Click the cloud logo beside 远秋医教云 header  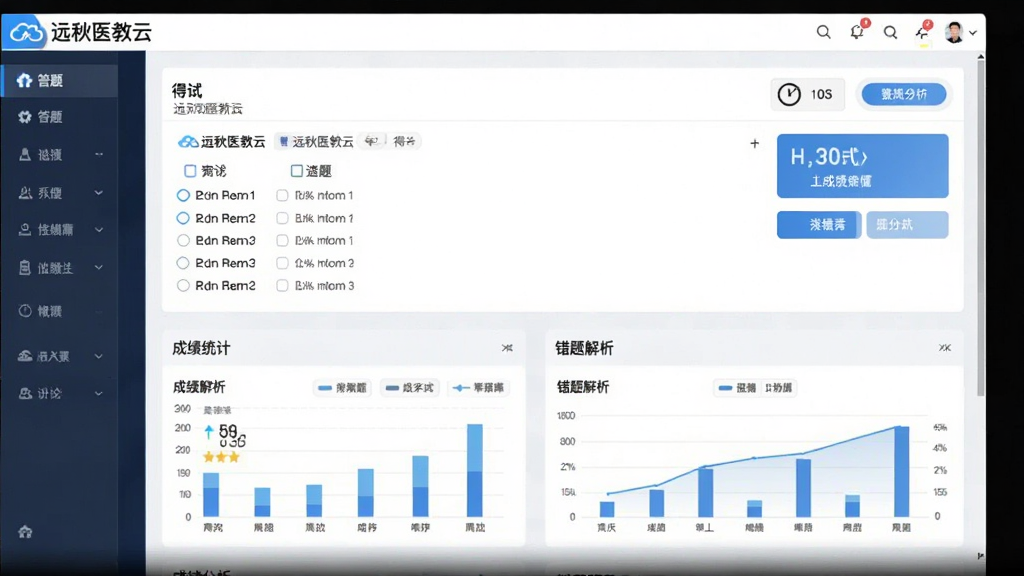pyautogui.click(x=25, y=32)
